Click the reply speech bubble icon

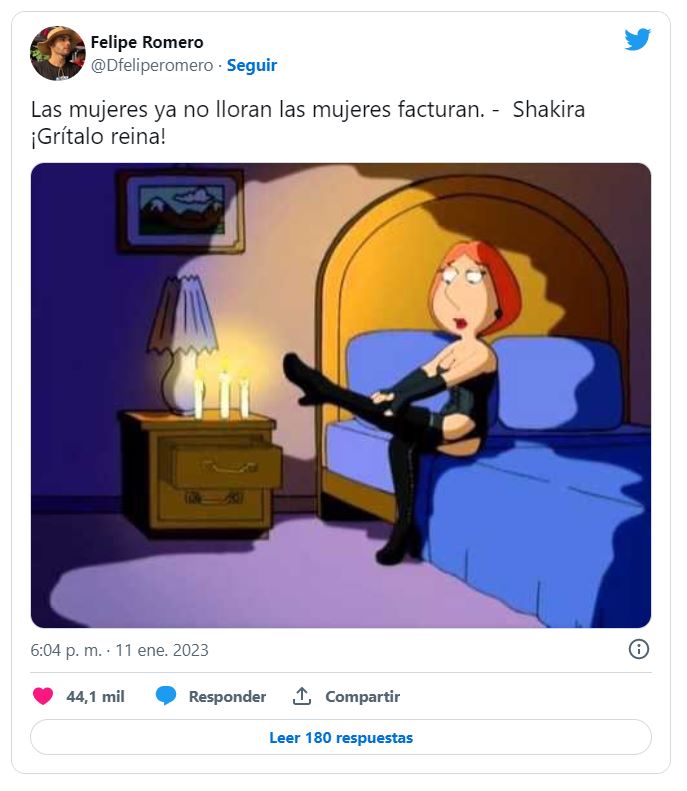point(166,696)
